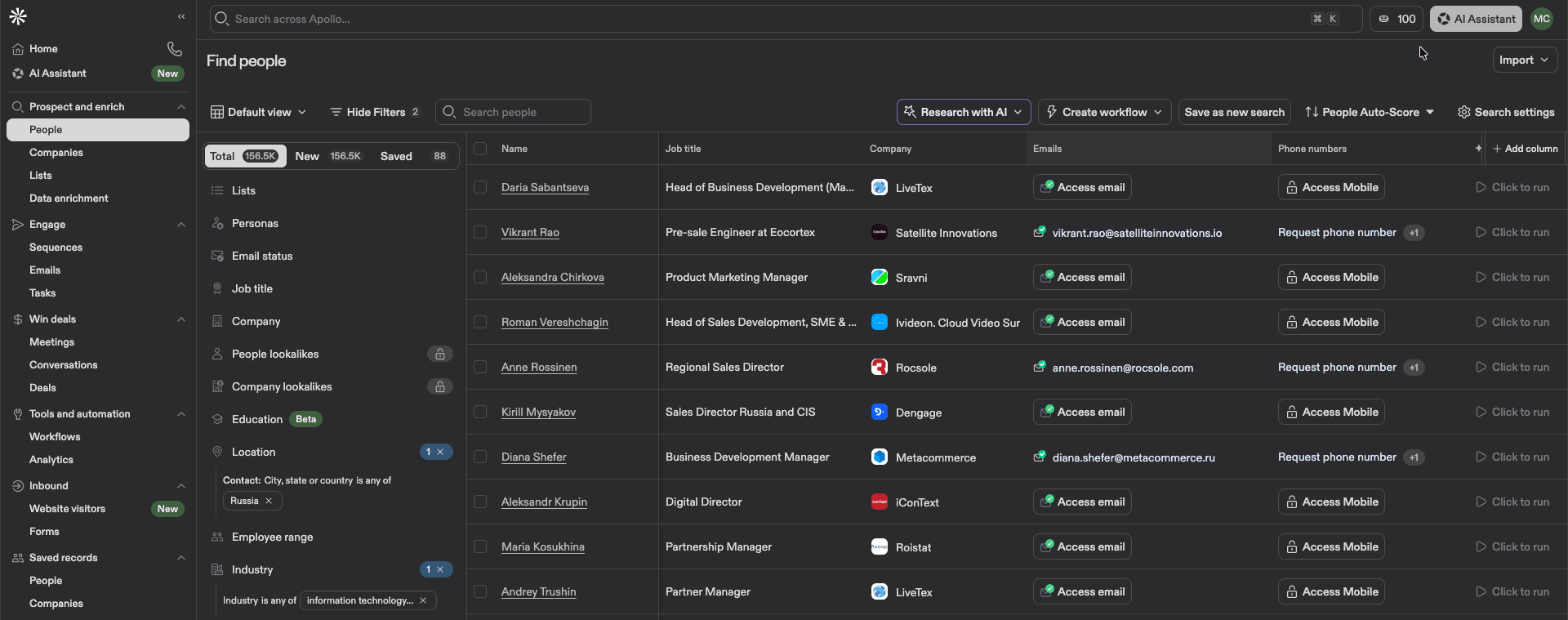Click the Rocsole company logo
Screen dimensions: 1568x620
[x=880, y=367]
